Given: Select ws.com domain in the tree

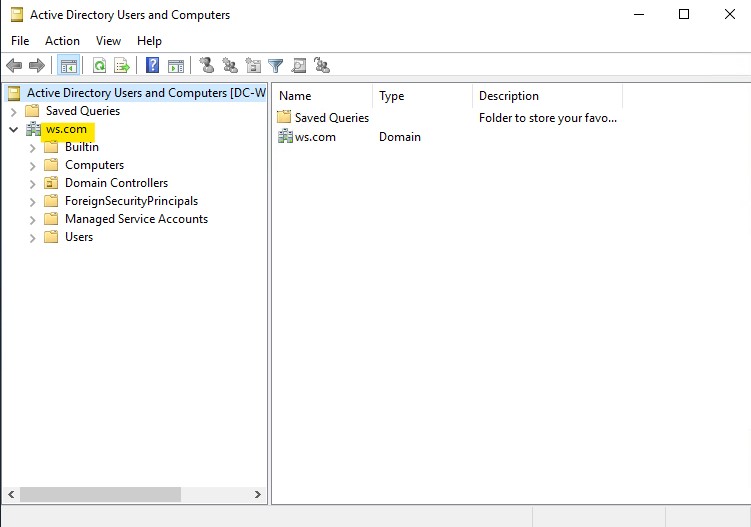Looking at the screenshot, I should click(66, 129).
